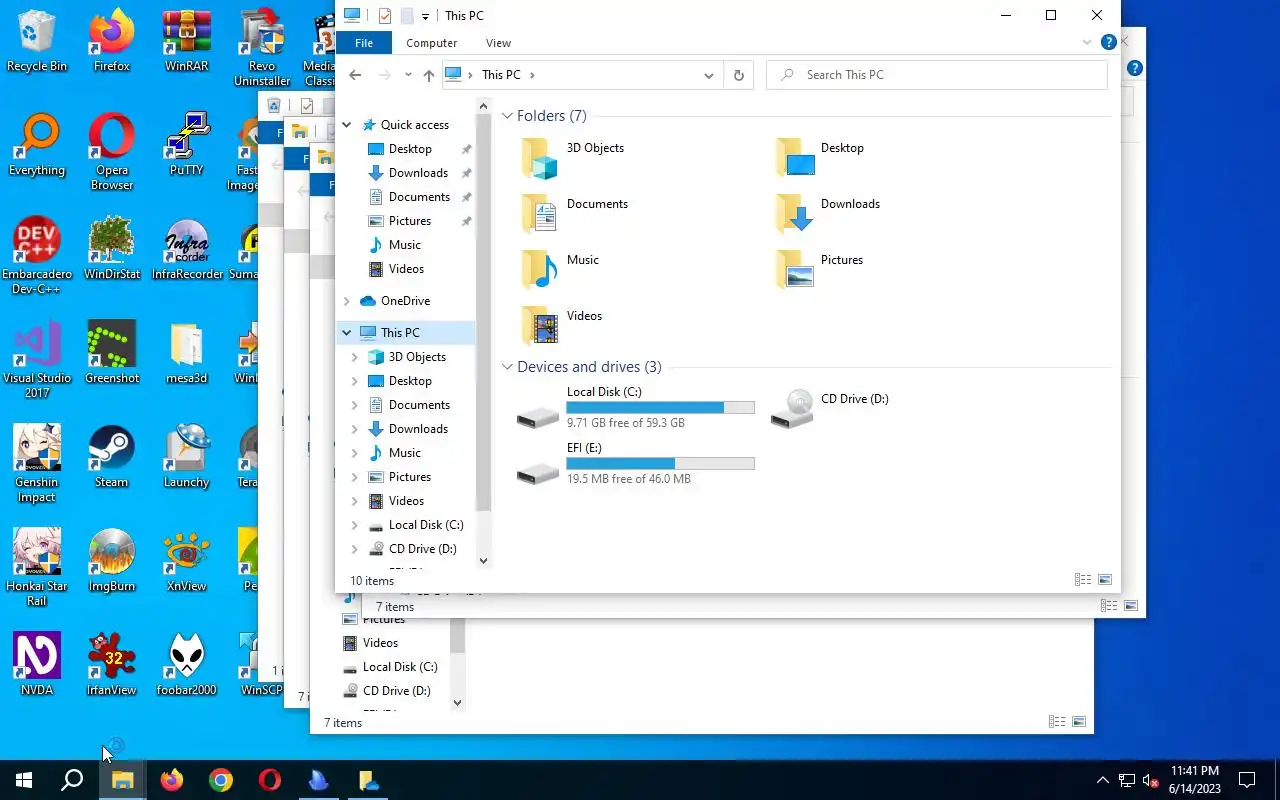
Task: Expand the OneDrive tree node
Action: pos(347,301)
